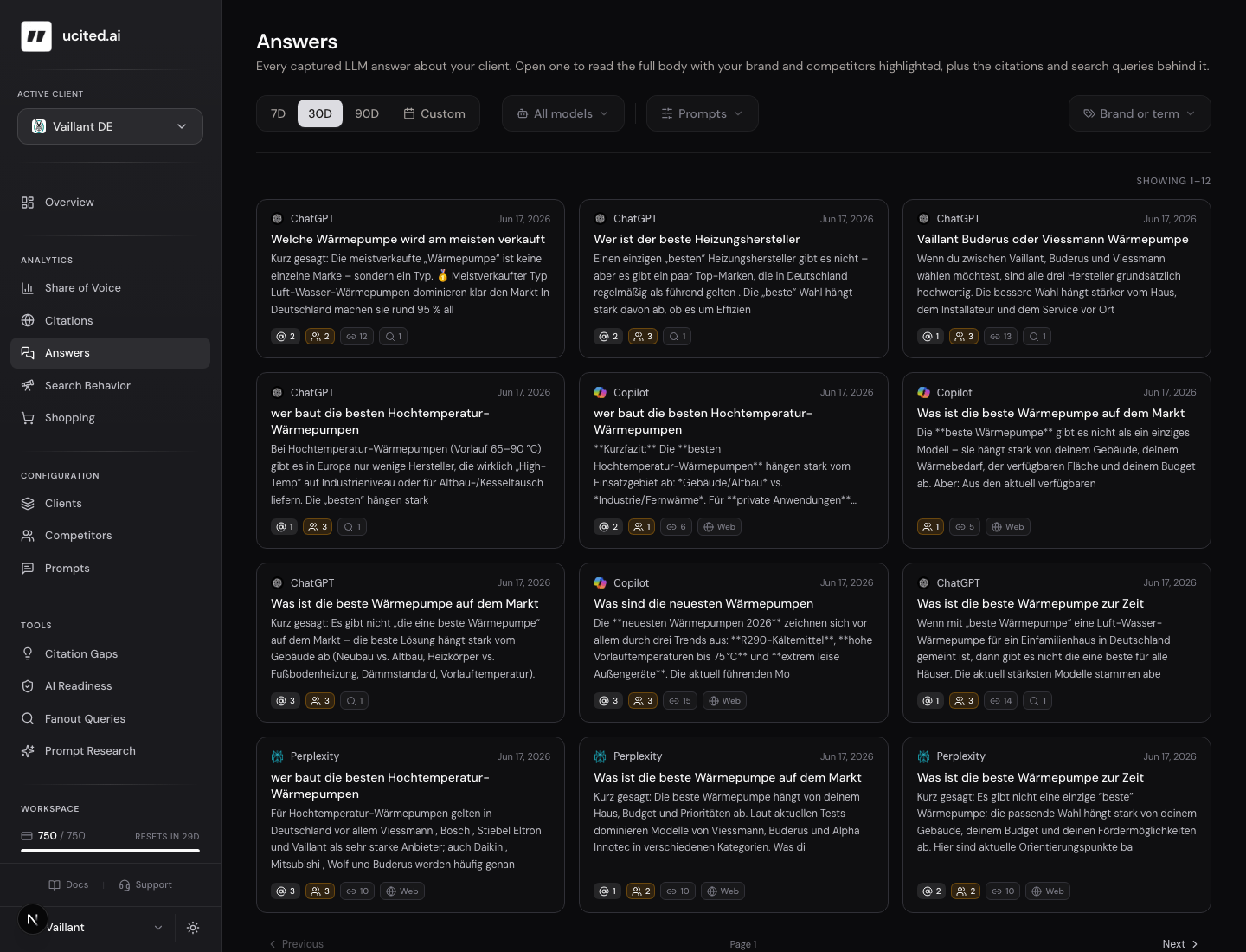Viewport: 1246px width, 952px height.
Task: Click the N avatar badge
Action: [x=33, y=920]
